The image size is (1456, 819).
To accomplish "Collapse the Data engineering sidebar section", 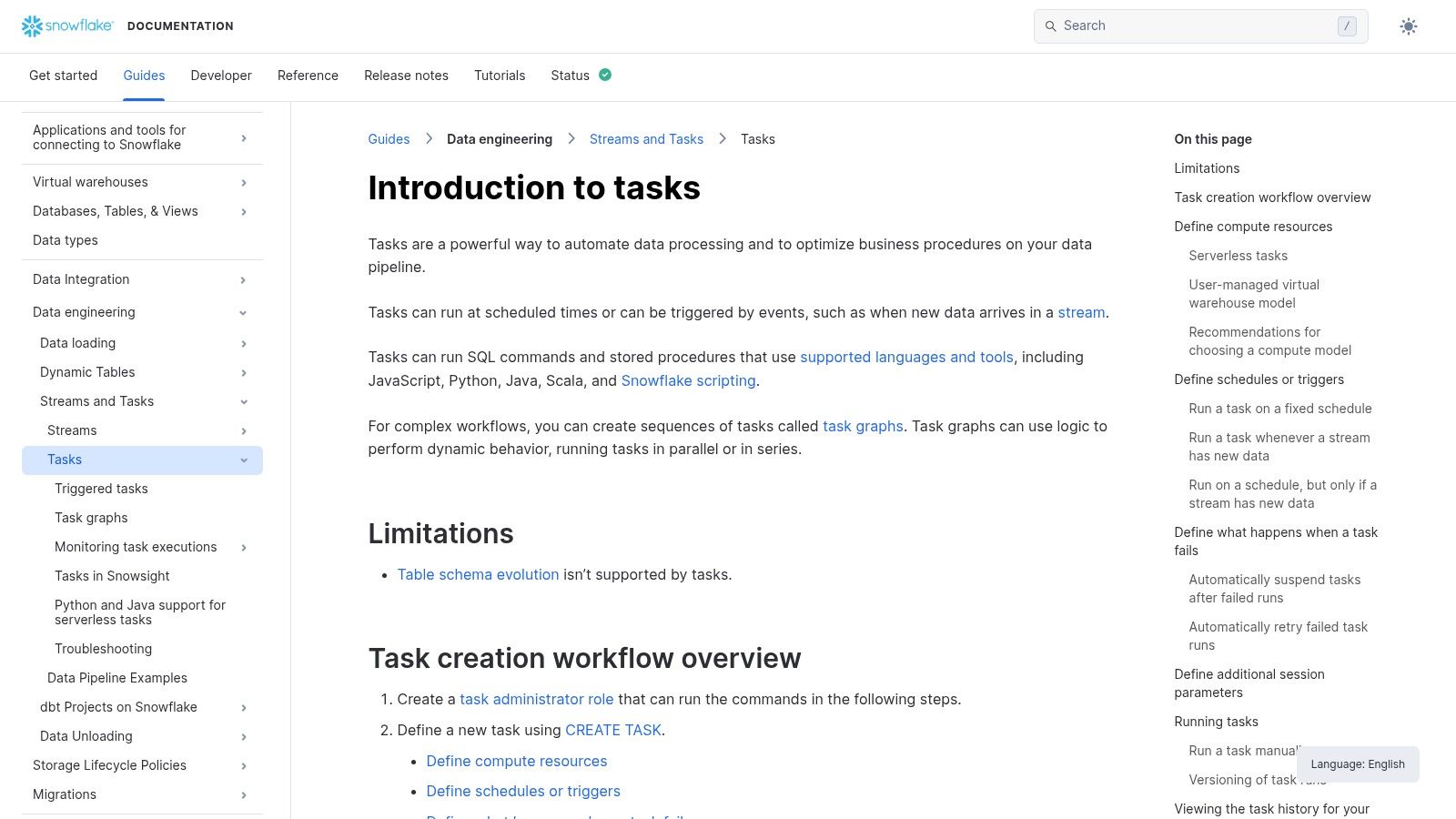I will point(243,312).
